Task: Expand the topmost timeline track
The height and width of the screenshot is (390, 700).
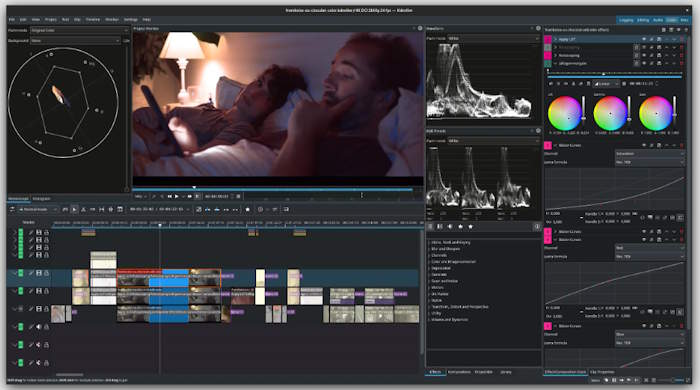Action: 15,232
